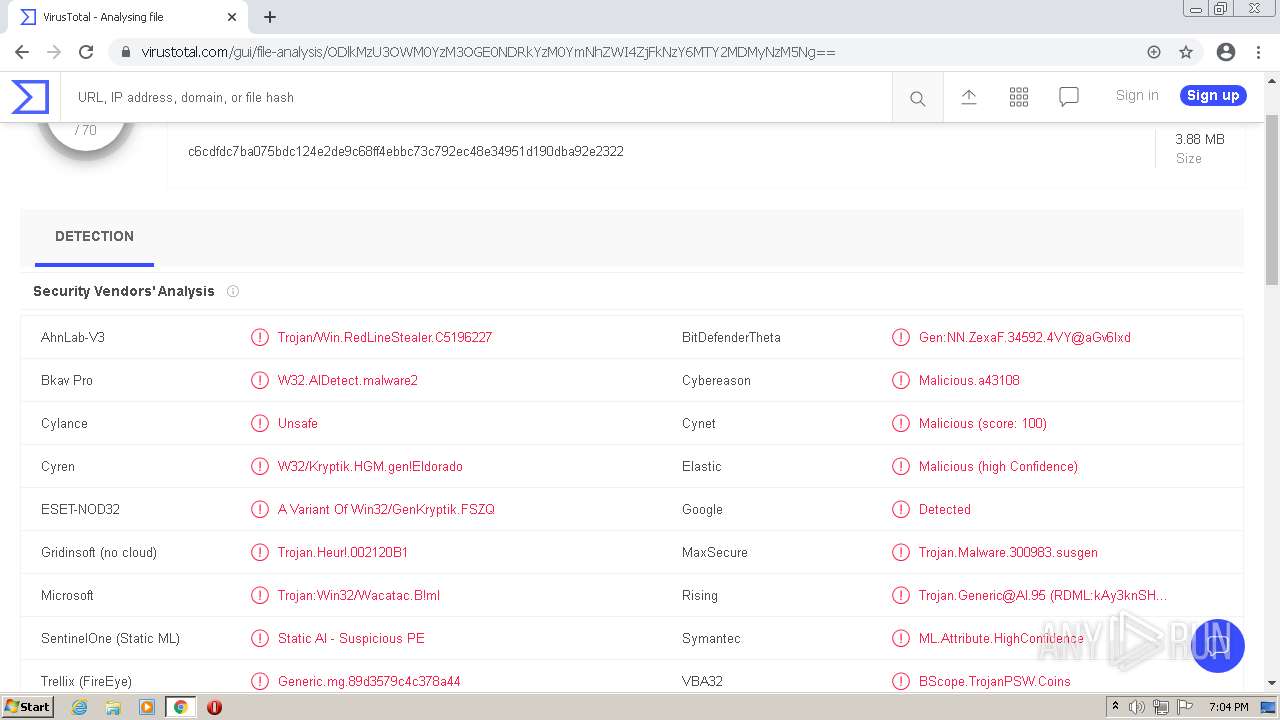
Task: Launch Internet Explorer from the taskbar
Action: point(79,707)
